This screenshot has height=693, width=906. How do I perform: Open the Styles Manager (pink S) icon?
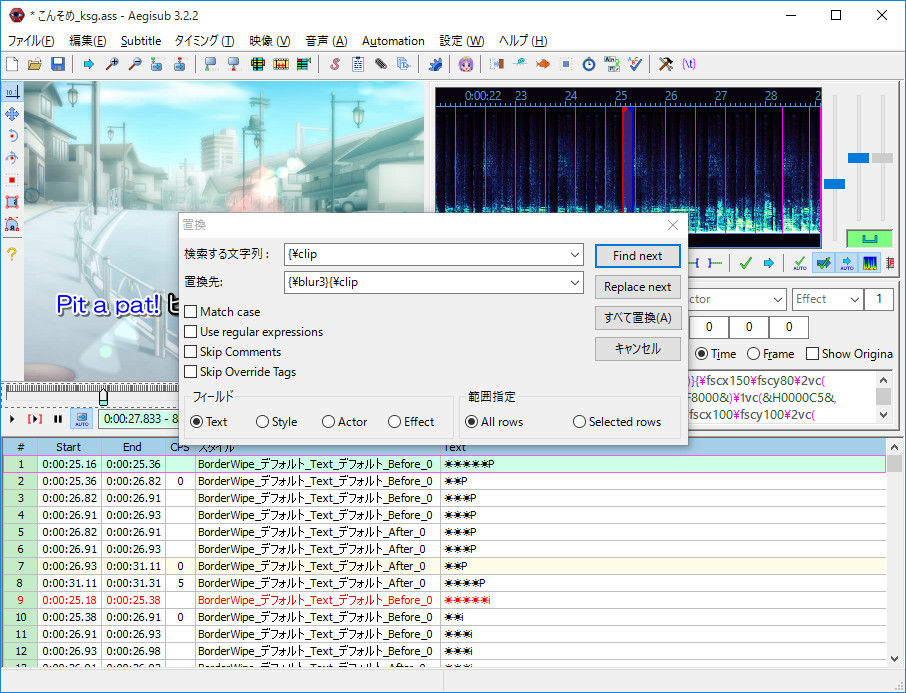pyautogui.click(x=335, y=64)
